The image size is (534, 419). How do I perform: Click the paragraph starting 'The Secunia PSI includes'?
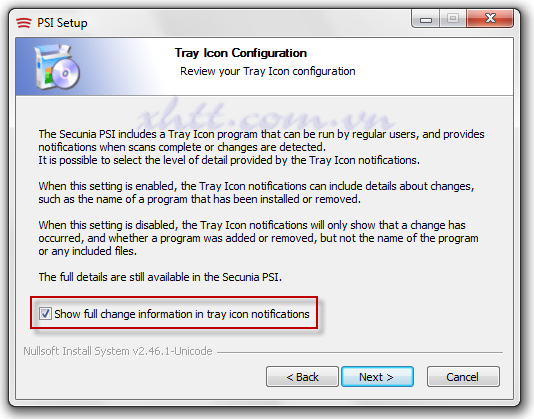(x=261, y=140)
